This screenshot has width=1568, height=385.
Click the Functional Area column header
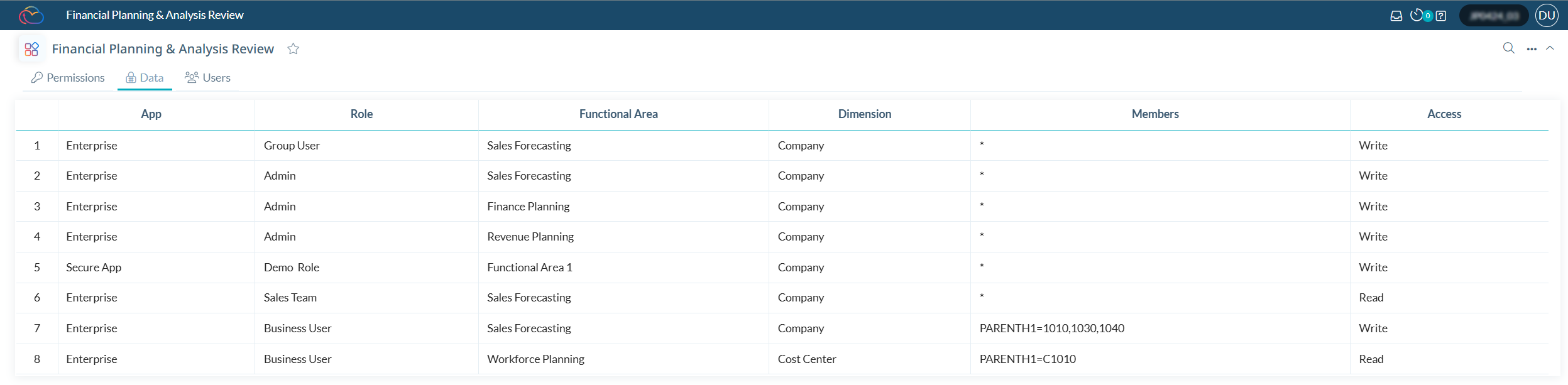[618, 114]
